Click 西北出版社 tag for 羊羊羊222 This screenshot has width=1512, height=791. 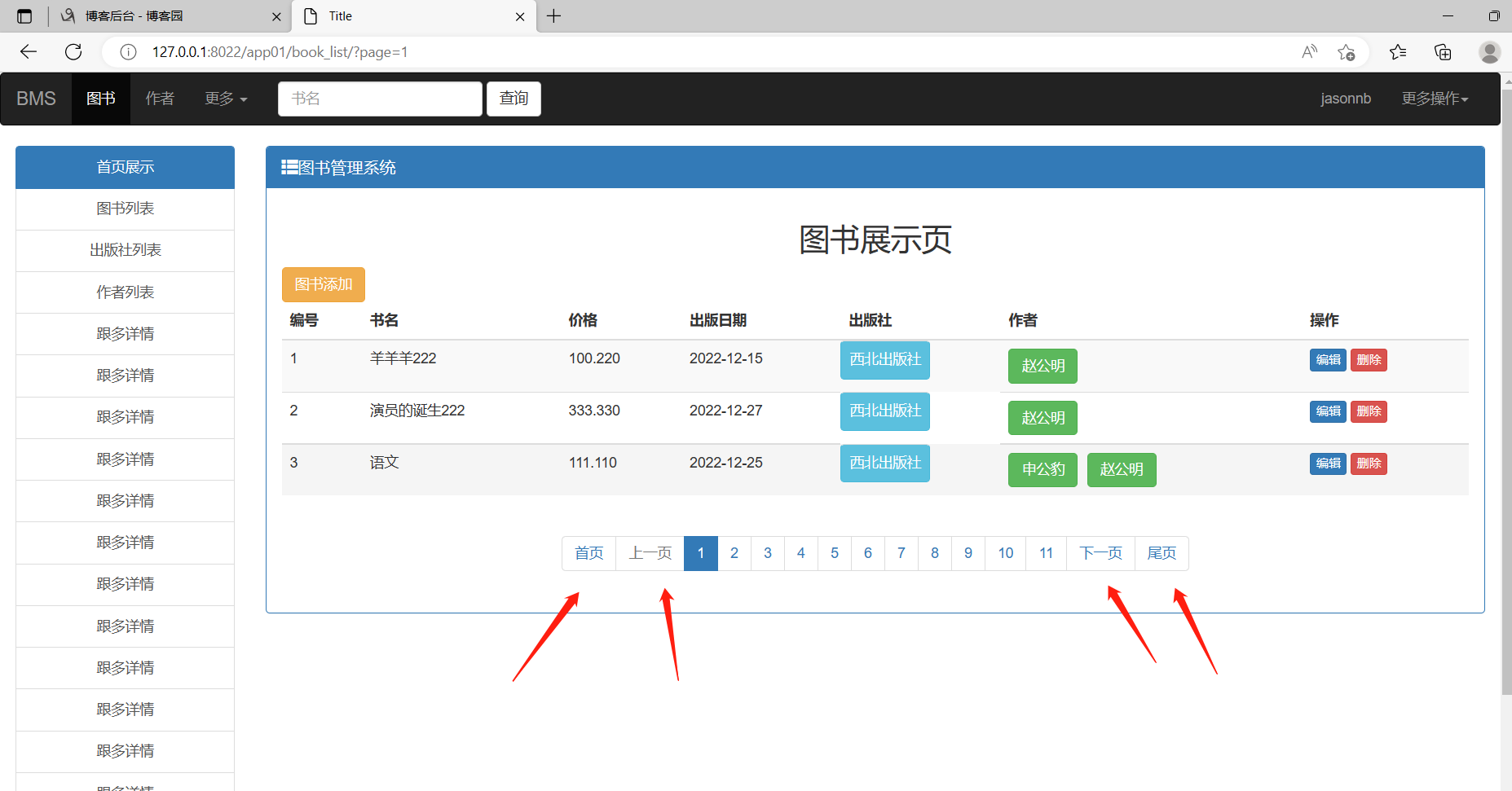(885, 360)
